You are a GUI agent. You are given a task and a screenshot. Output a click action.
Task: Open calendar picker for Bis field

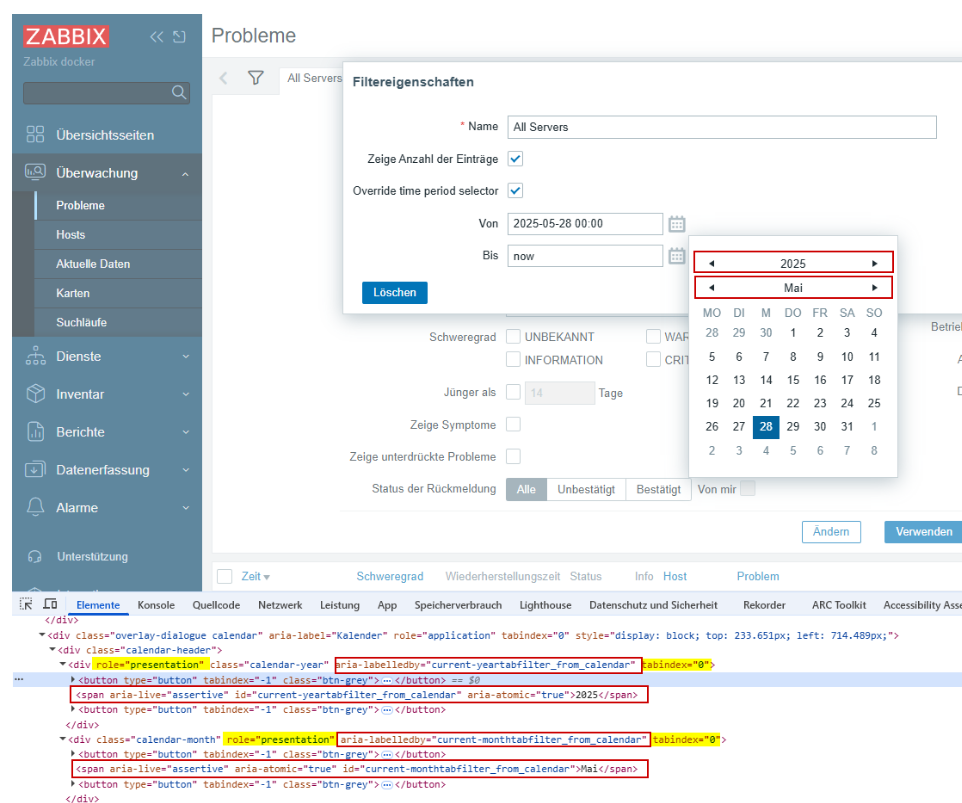[677, 256]
